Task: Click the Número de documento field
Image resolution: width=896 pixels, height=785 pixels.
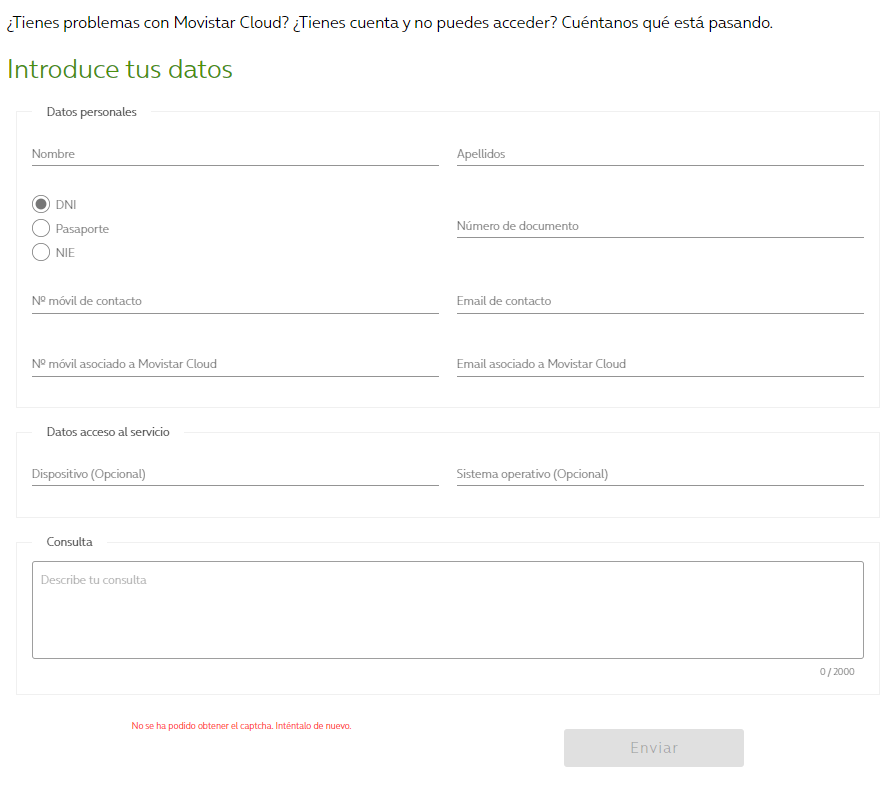Action: tap(660, 226)
